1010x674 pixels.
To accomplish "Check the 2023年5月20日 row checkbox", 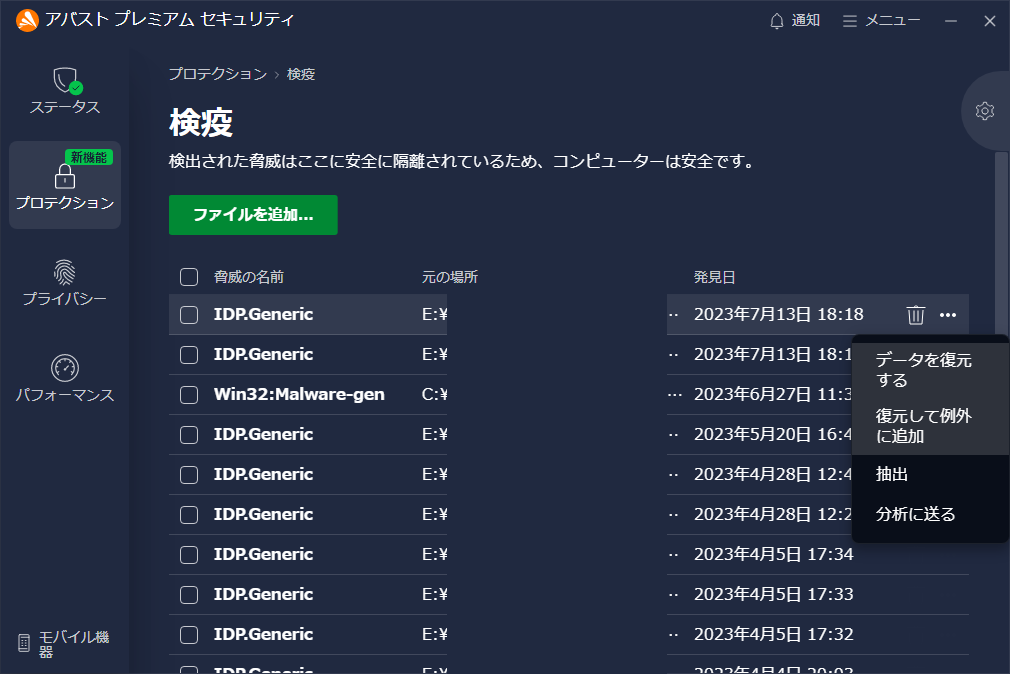I will click(189, 434).
